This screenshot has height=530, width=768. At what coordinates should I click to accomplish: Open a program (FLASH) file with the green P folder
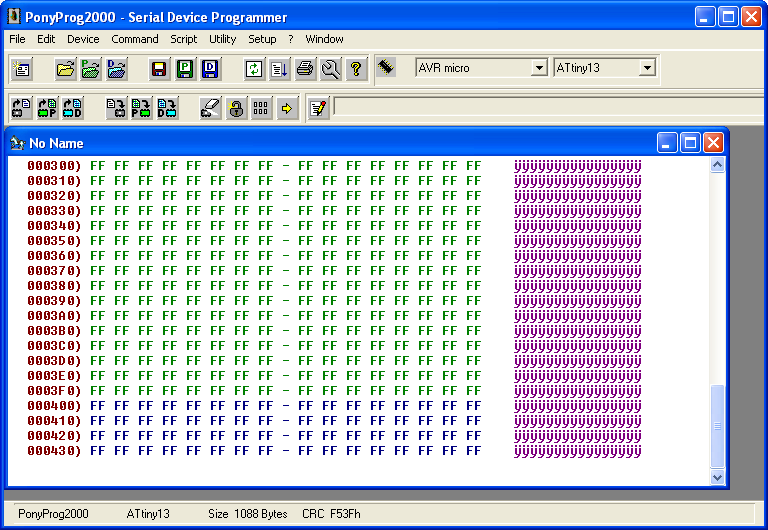click(91, 69)
